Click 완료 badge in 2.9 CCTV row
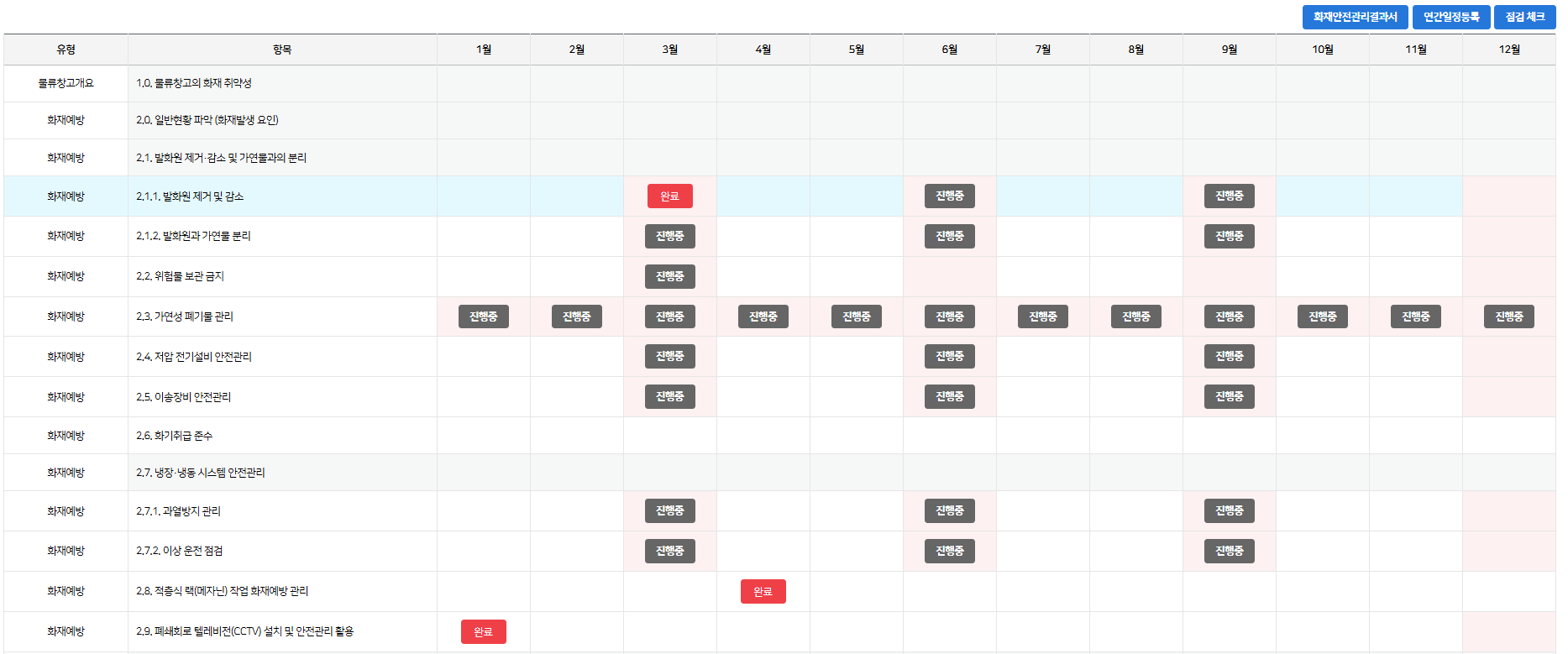This screenshot has height=654, width=1568. point(483,631)
